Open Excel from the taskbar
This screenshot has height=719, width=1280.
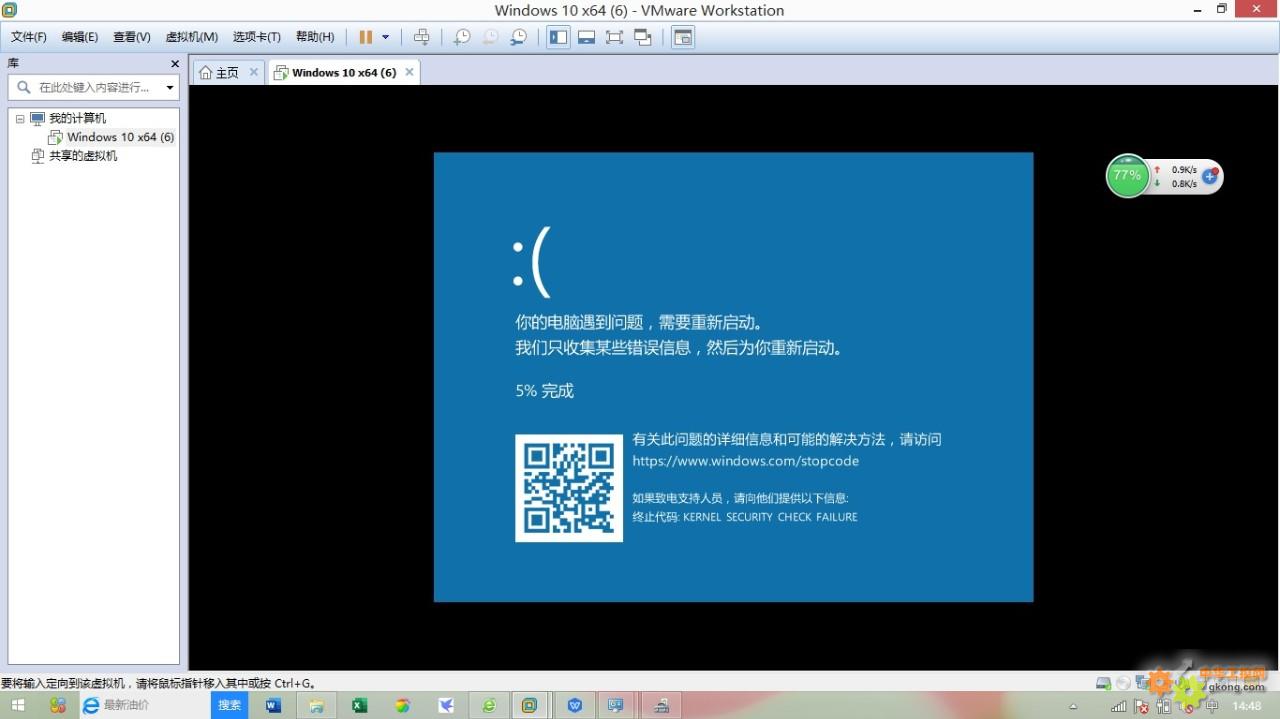pyautogui.click(x=359, y=705)
